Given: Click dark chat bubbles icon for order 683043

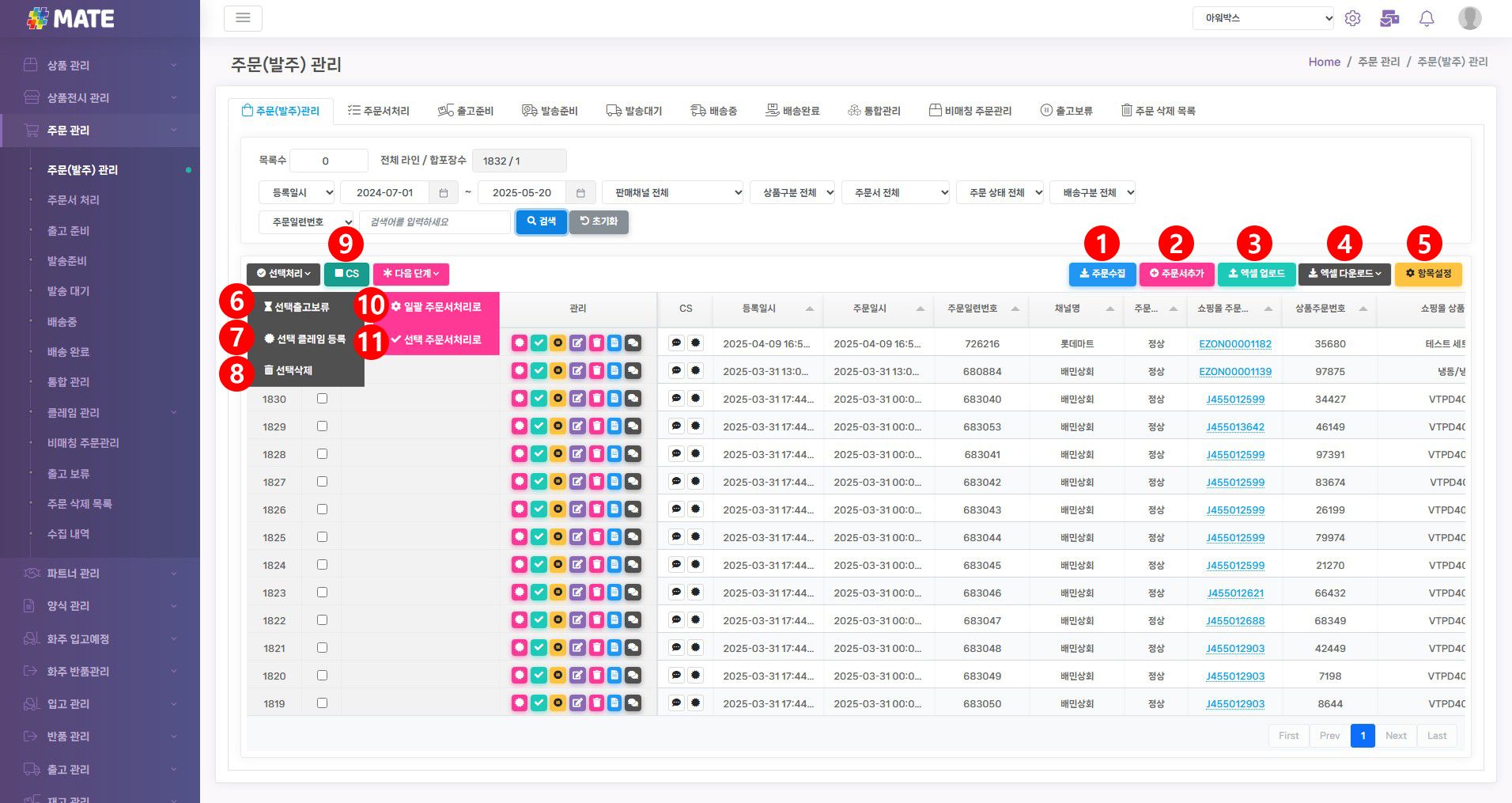Looking at the screenshot, I should coord(633,509).
